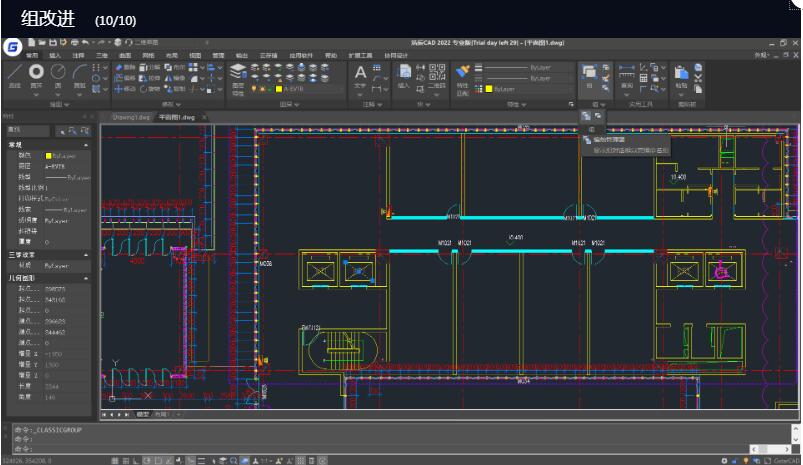Click the Group tool in the ribbon
803x465 pixels.
[588, 72]
